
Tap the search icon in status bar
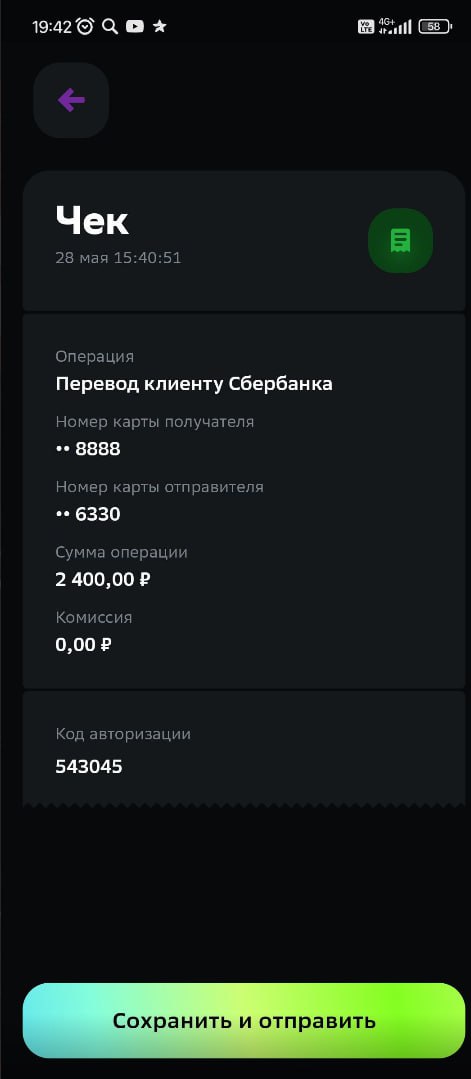[109, 26]
